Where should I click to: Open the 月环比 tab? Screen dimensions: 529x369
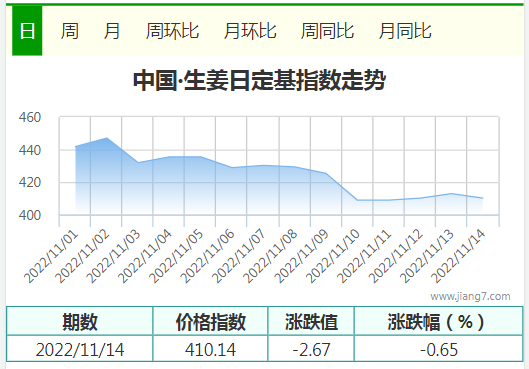(x=250, y=31)
